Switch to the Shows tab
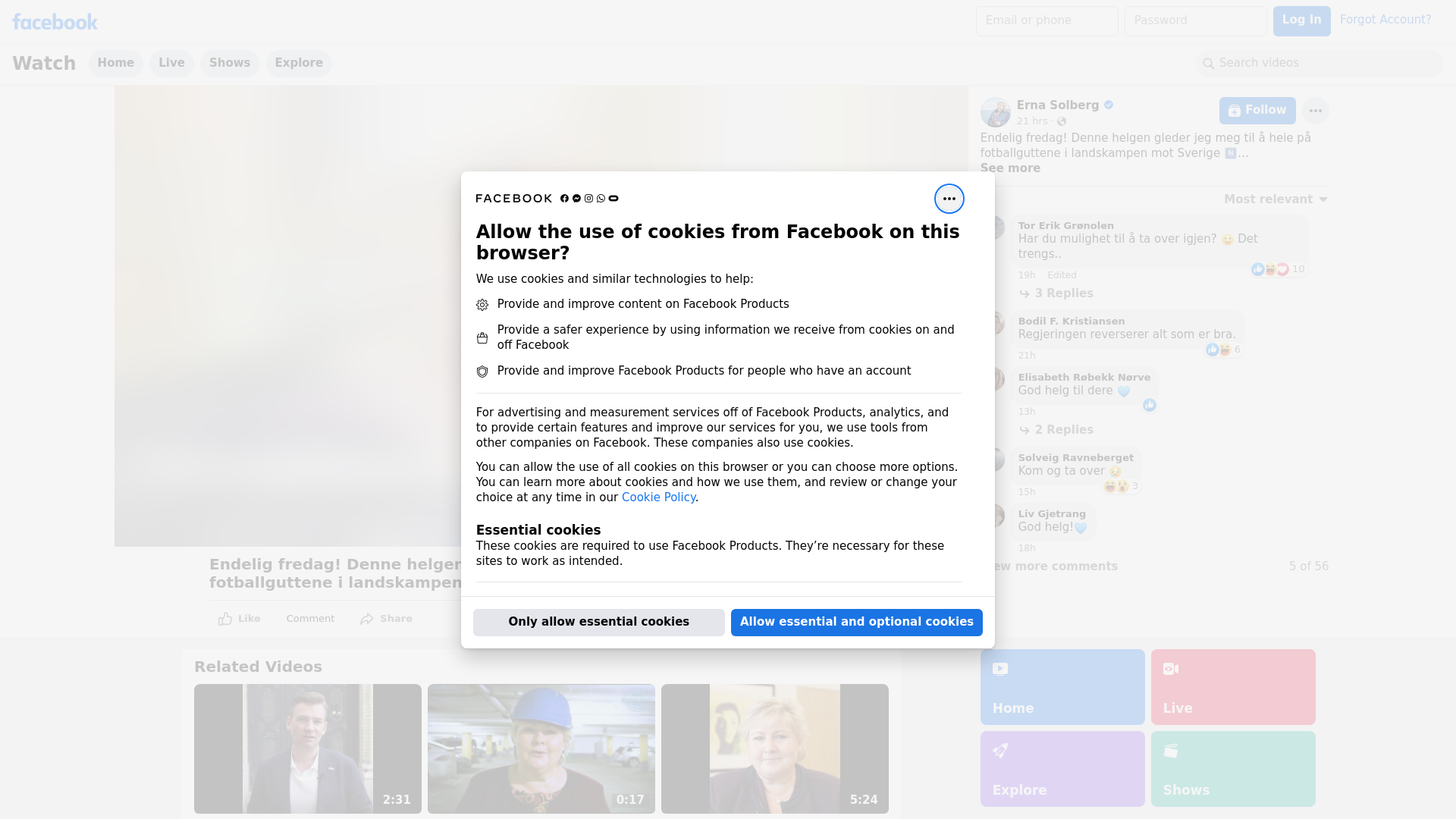Image resolution: width=1456 pixels, height=819 pixels. [230, 63]
